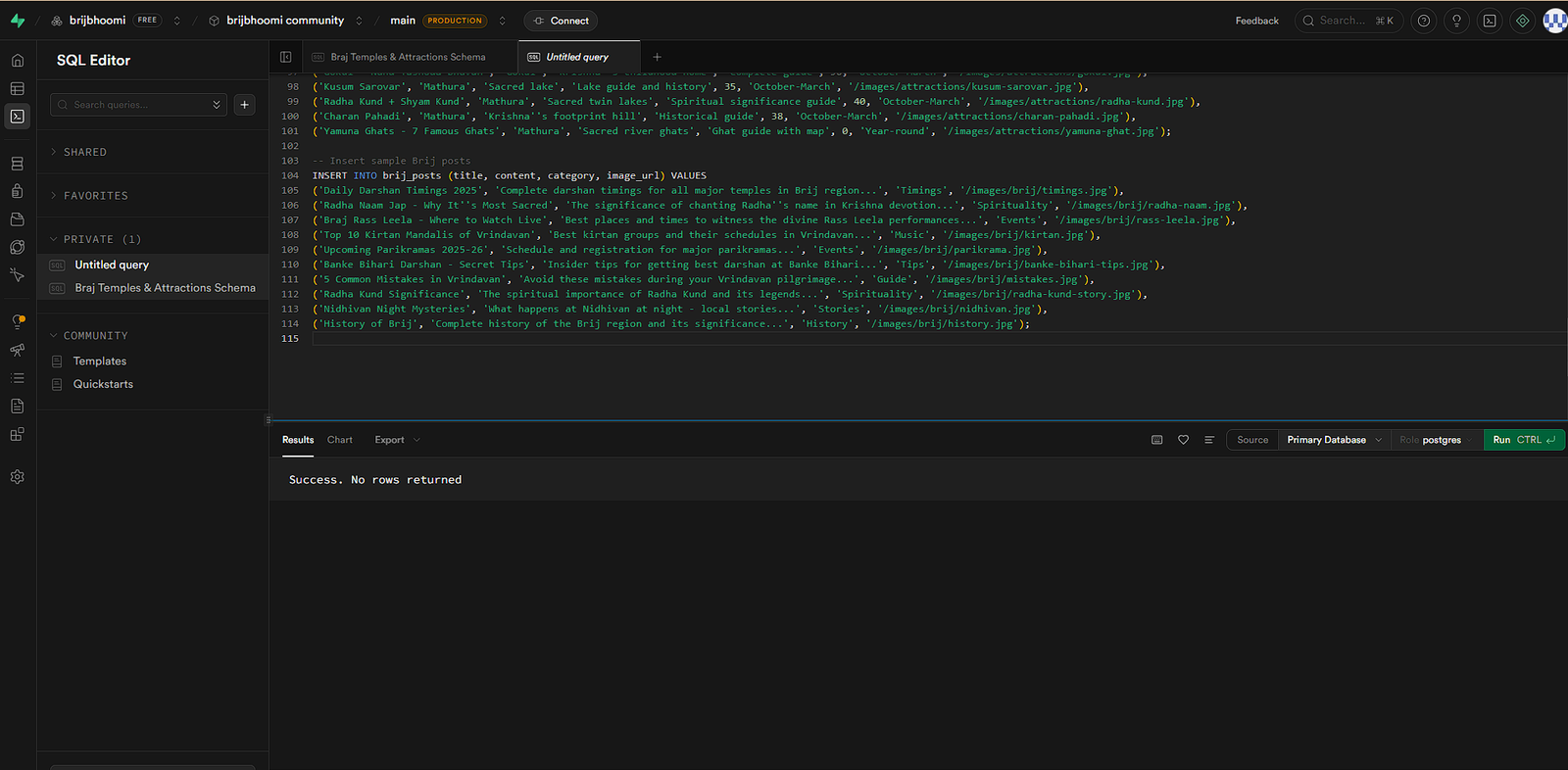Open inline SQL terminal icon in header
The height and width of the screenshot is (770, 1568).
click(1490, 21)
